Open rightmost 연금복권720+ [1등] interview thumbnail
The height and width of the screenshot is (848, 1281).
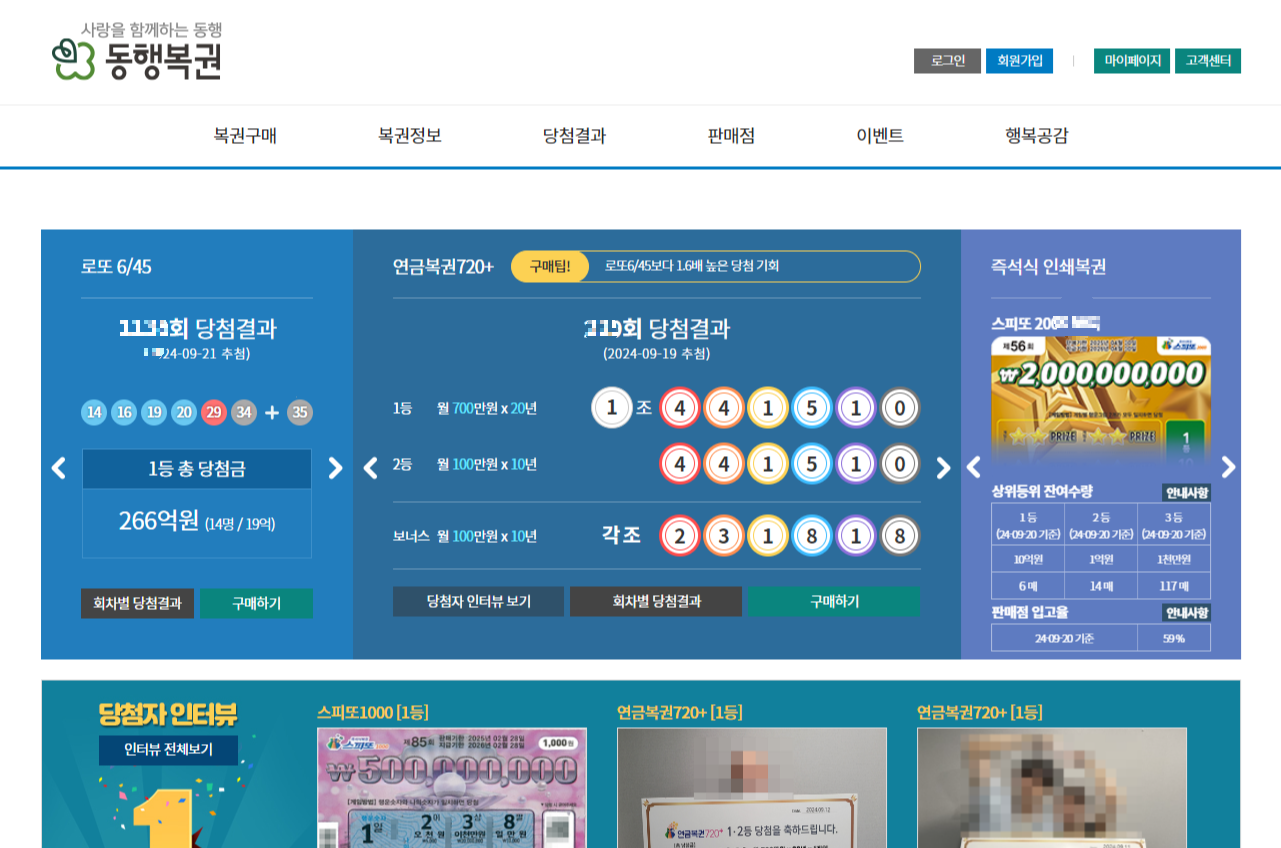[1052, 788]
